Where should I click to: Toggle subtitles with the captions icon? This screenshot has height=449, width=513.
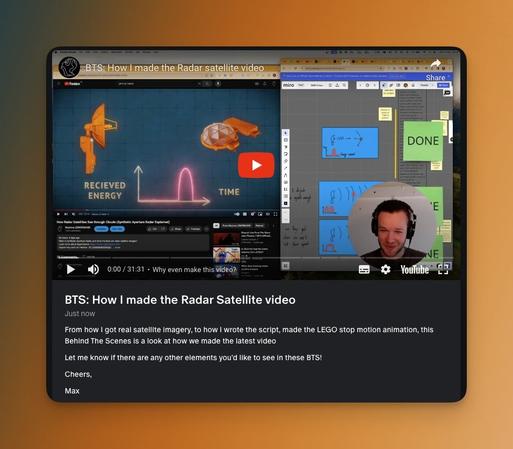(364, 269)
